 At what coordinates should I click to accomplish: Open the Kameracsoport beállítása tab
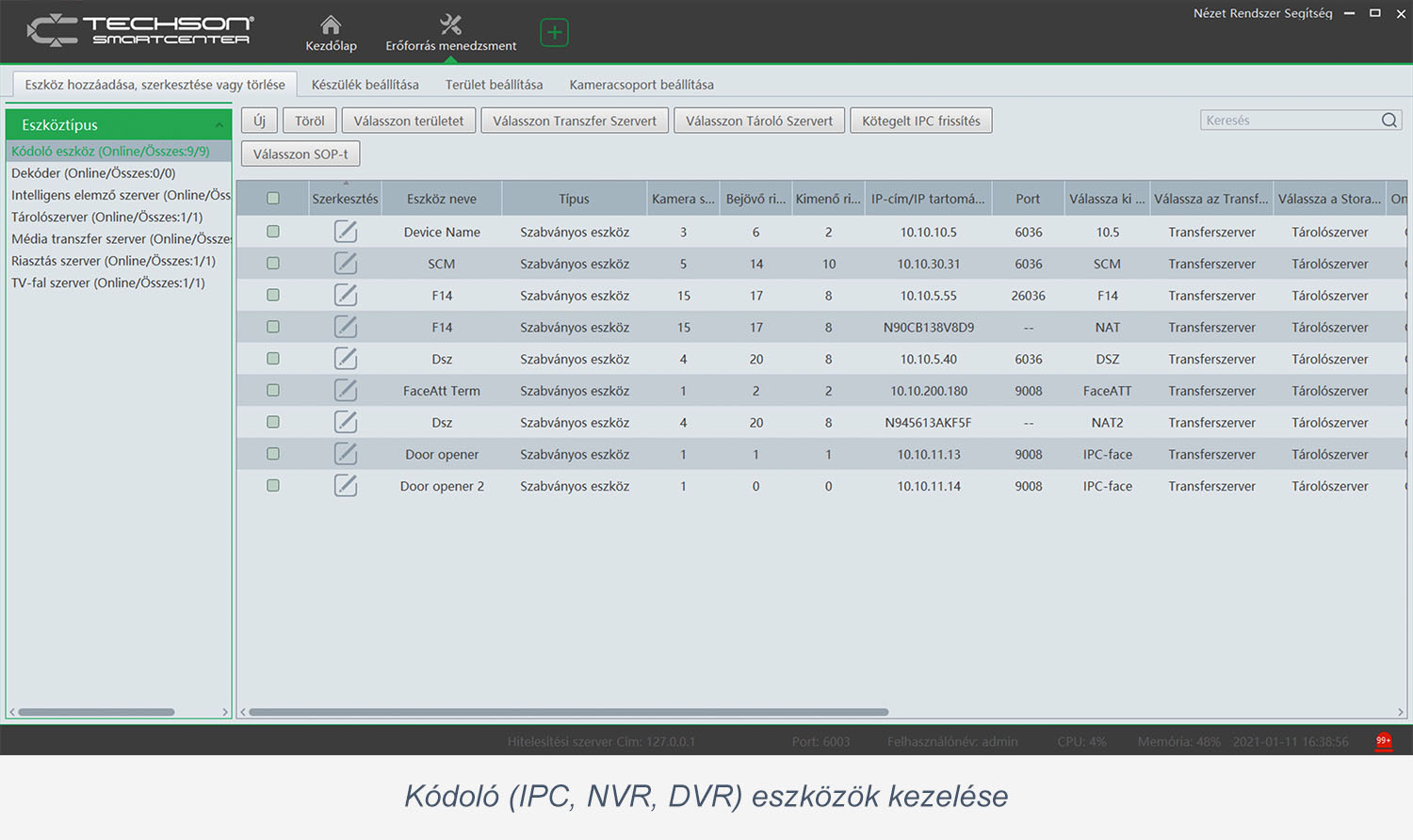coord(641,85)
